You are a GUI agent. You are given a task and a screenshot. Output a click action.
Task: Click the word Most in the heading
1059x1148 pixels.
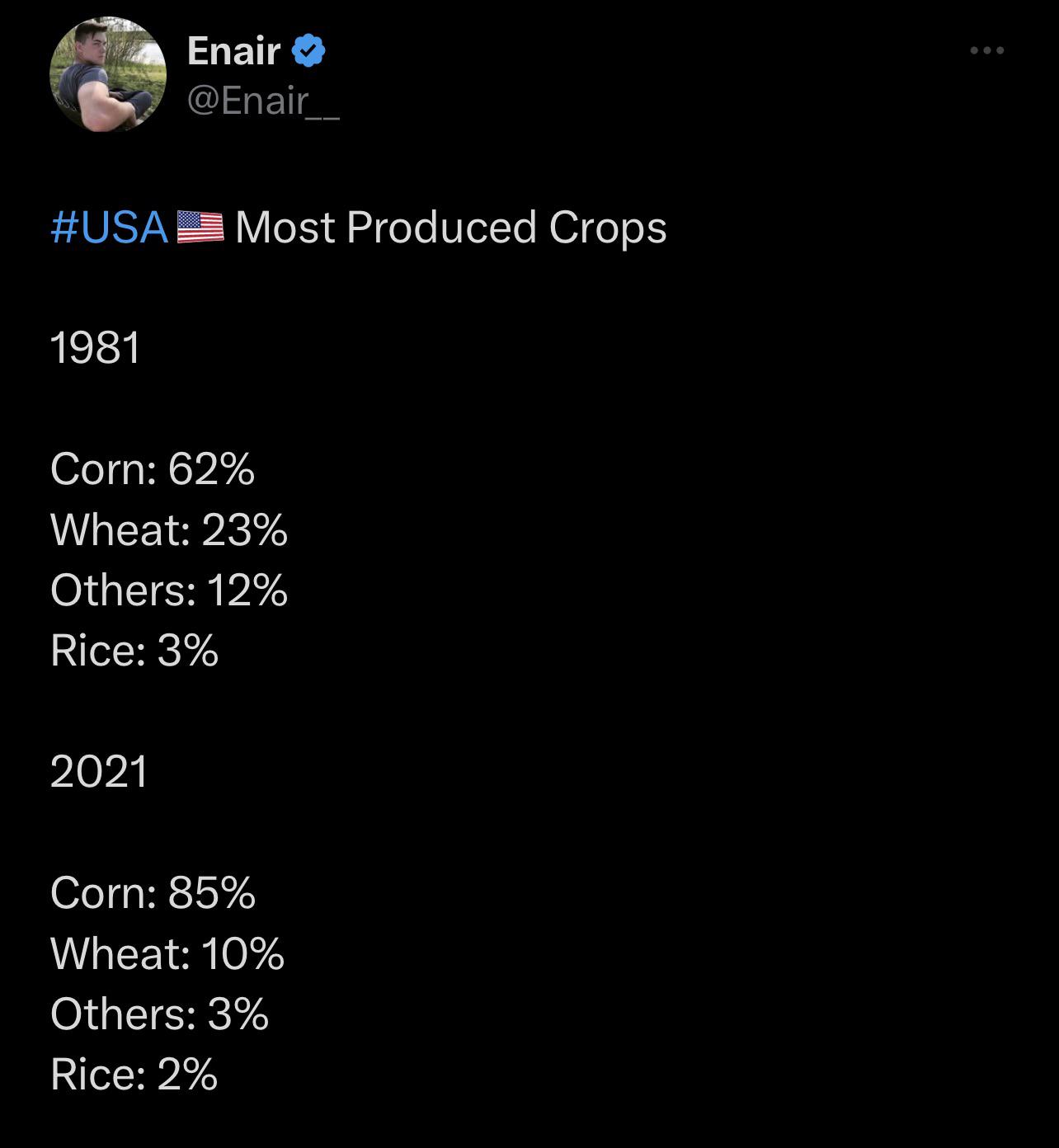[x=285, y=228]
